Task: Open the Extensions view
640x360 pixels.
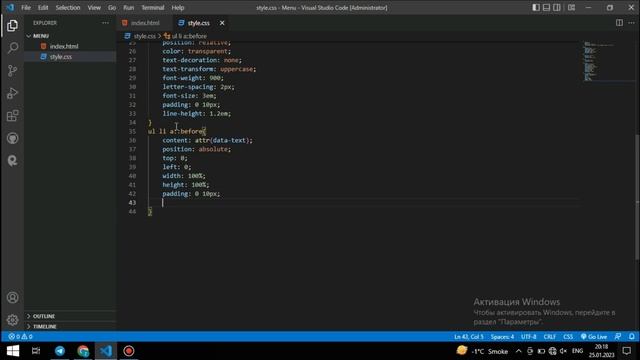Action: [x=13, y=116]
